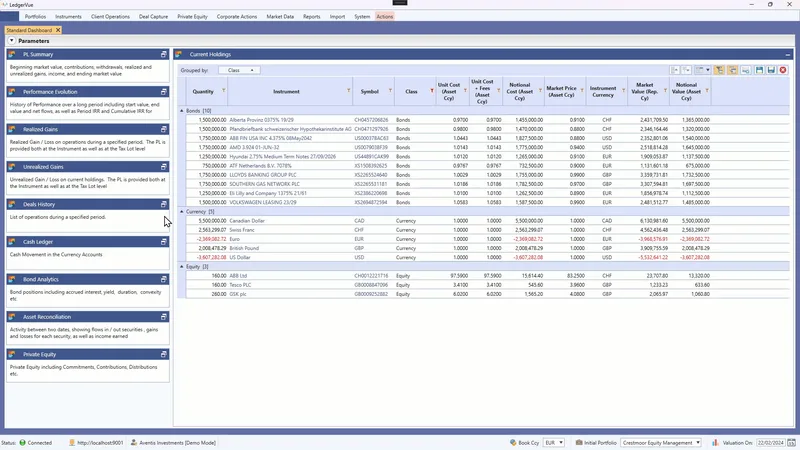Collapse the Parameters section

click(12, 40)
